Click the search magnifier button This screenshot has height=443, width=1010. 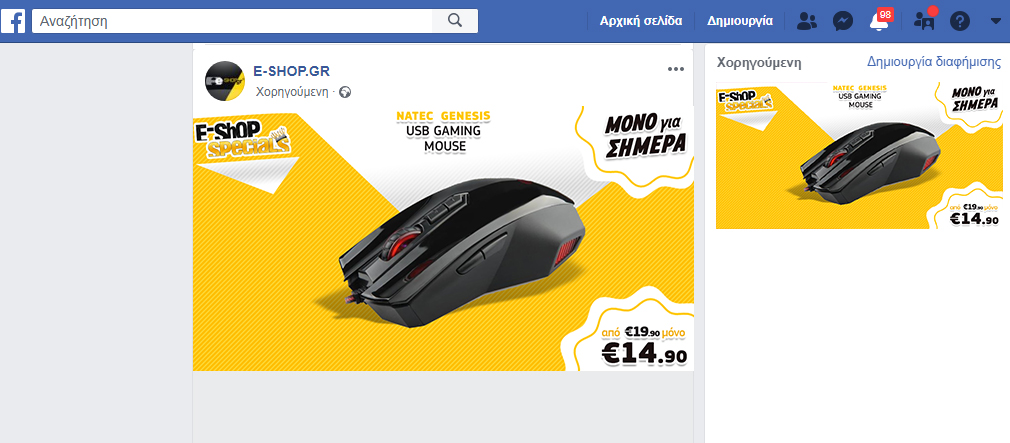pos(455,21)
